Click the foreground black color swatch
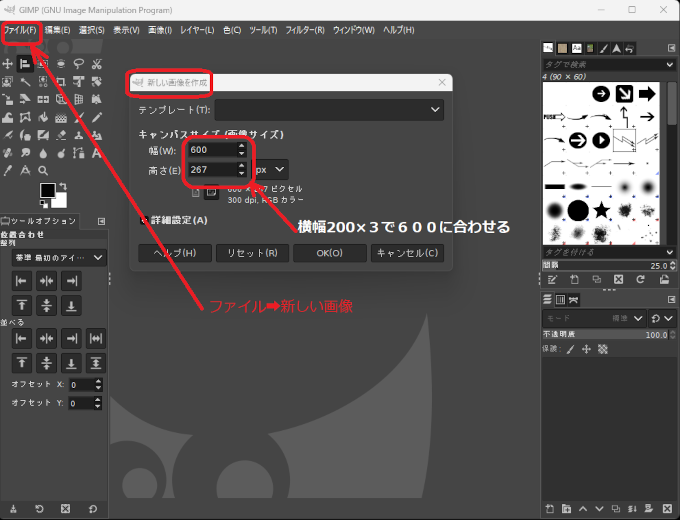 click(x=47, y=190)
